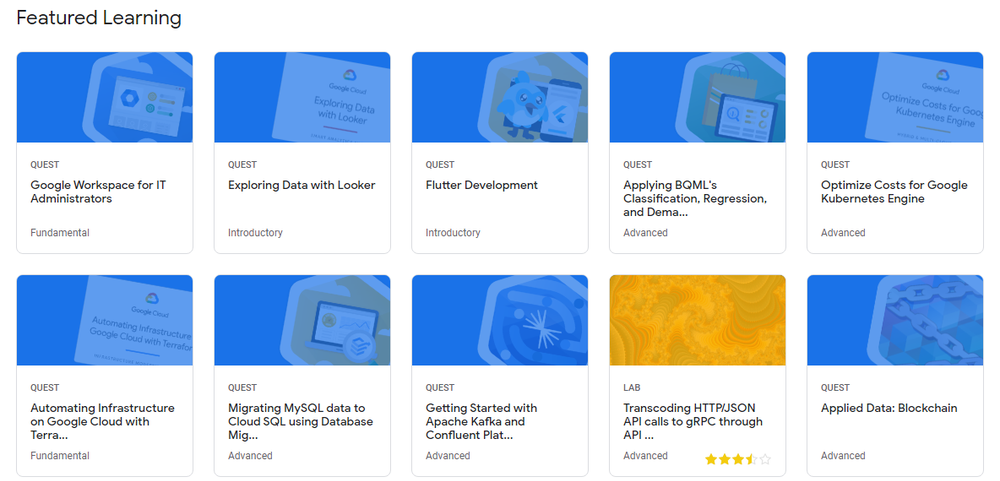Open Automating Infrastructure Terraform card image
This screenshot has width=1000, height=481.
105,320
